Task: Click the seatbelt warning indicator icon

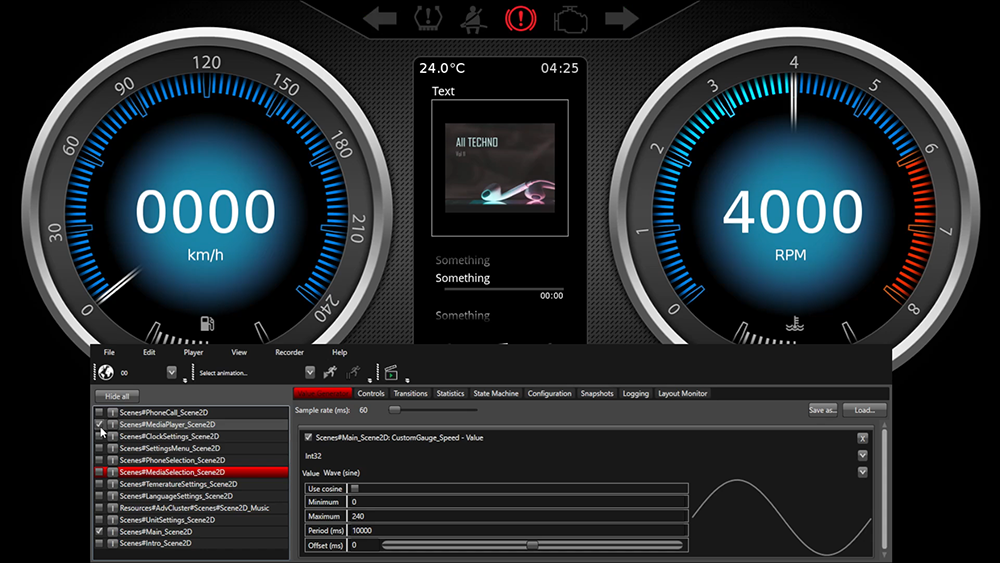Action: click(472, 17)
